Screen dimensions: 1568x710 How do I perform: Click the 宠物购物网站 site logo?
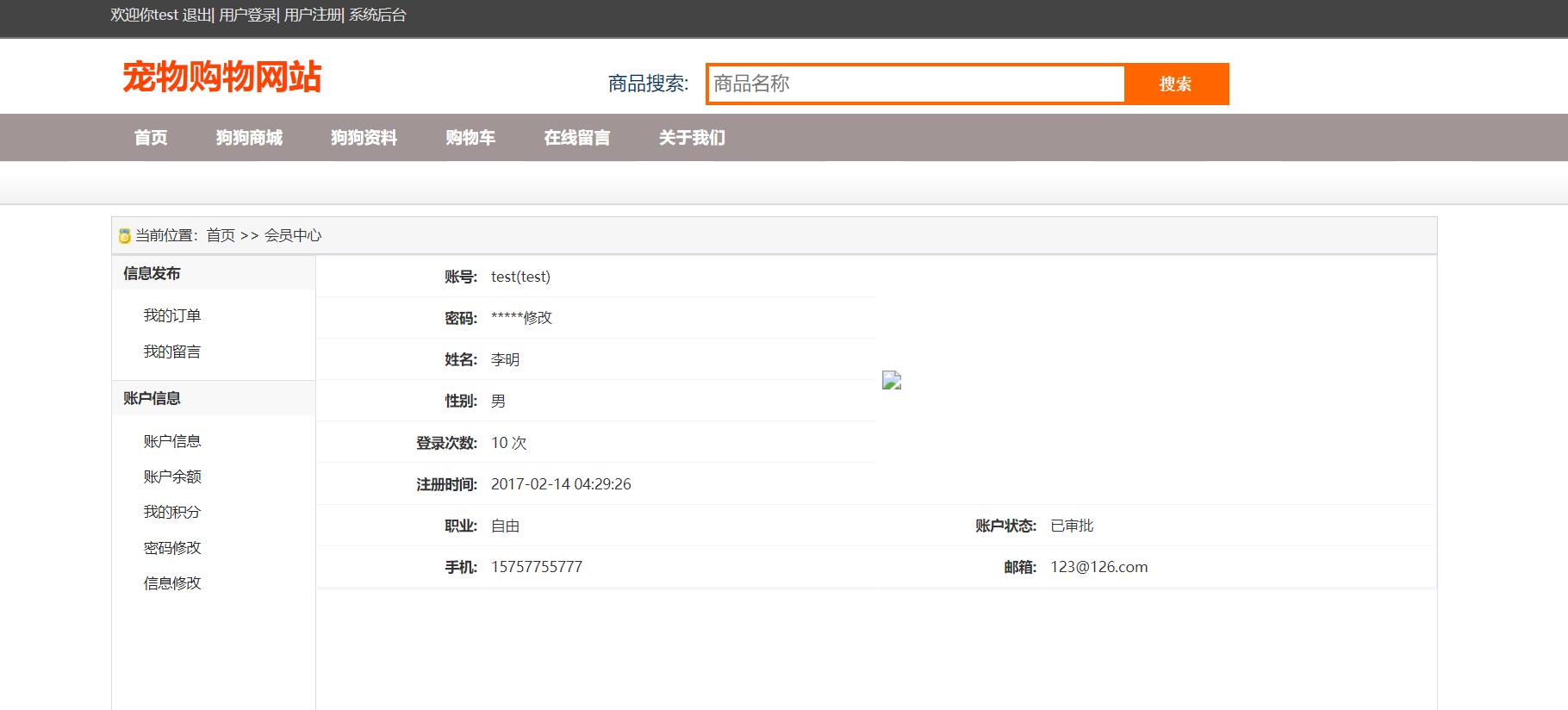pos(221,77)
